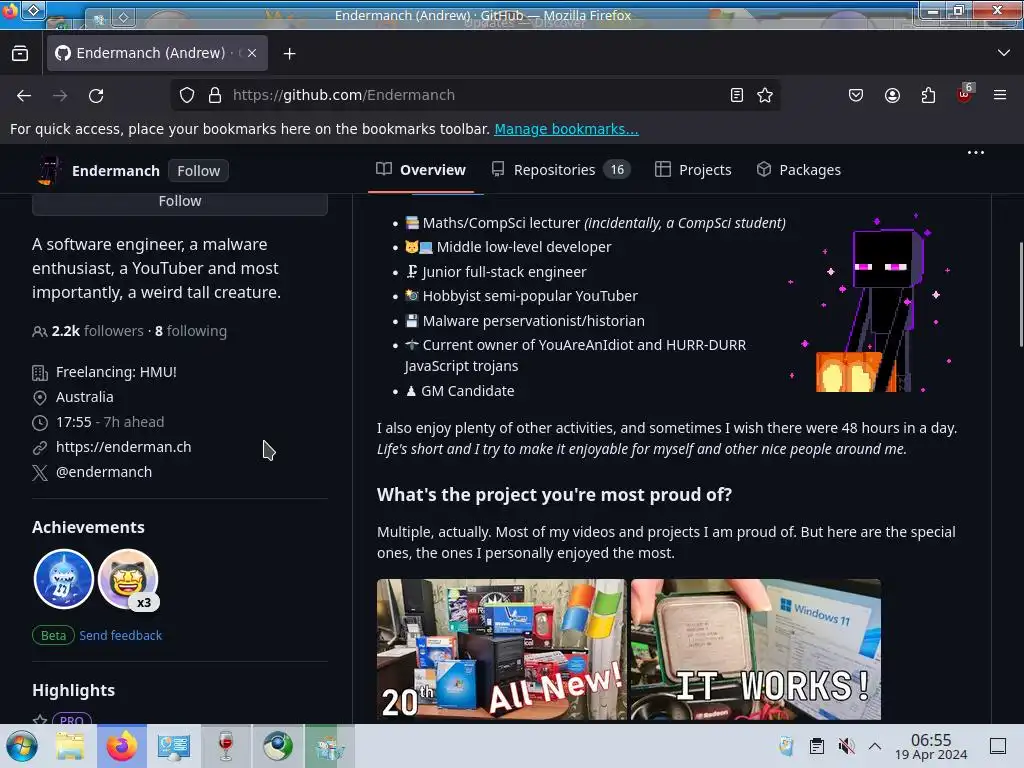1024x768 pixels.
Task: Click the shark achievement badge
Action: [x=63, y=579]
